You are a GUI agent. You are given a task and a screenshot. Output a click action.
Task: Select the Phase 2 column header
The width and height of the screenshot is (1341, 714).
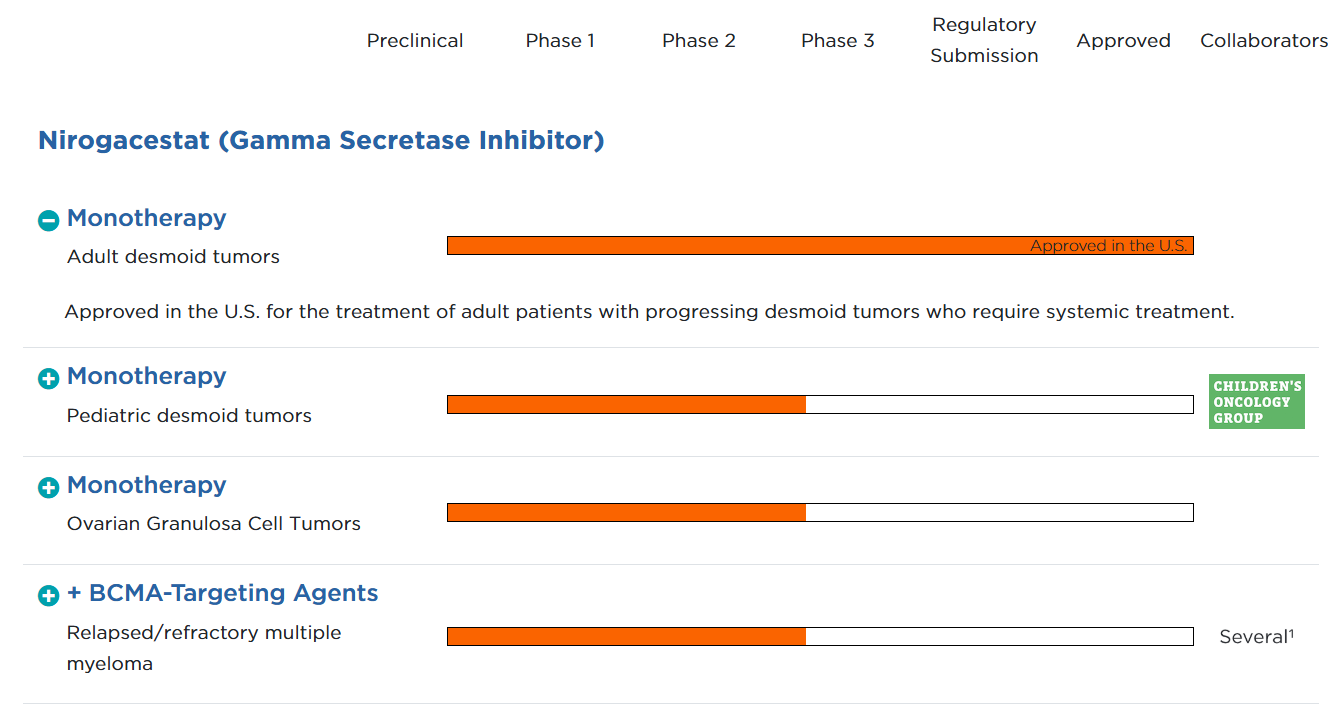(698, 41)
